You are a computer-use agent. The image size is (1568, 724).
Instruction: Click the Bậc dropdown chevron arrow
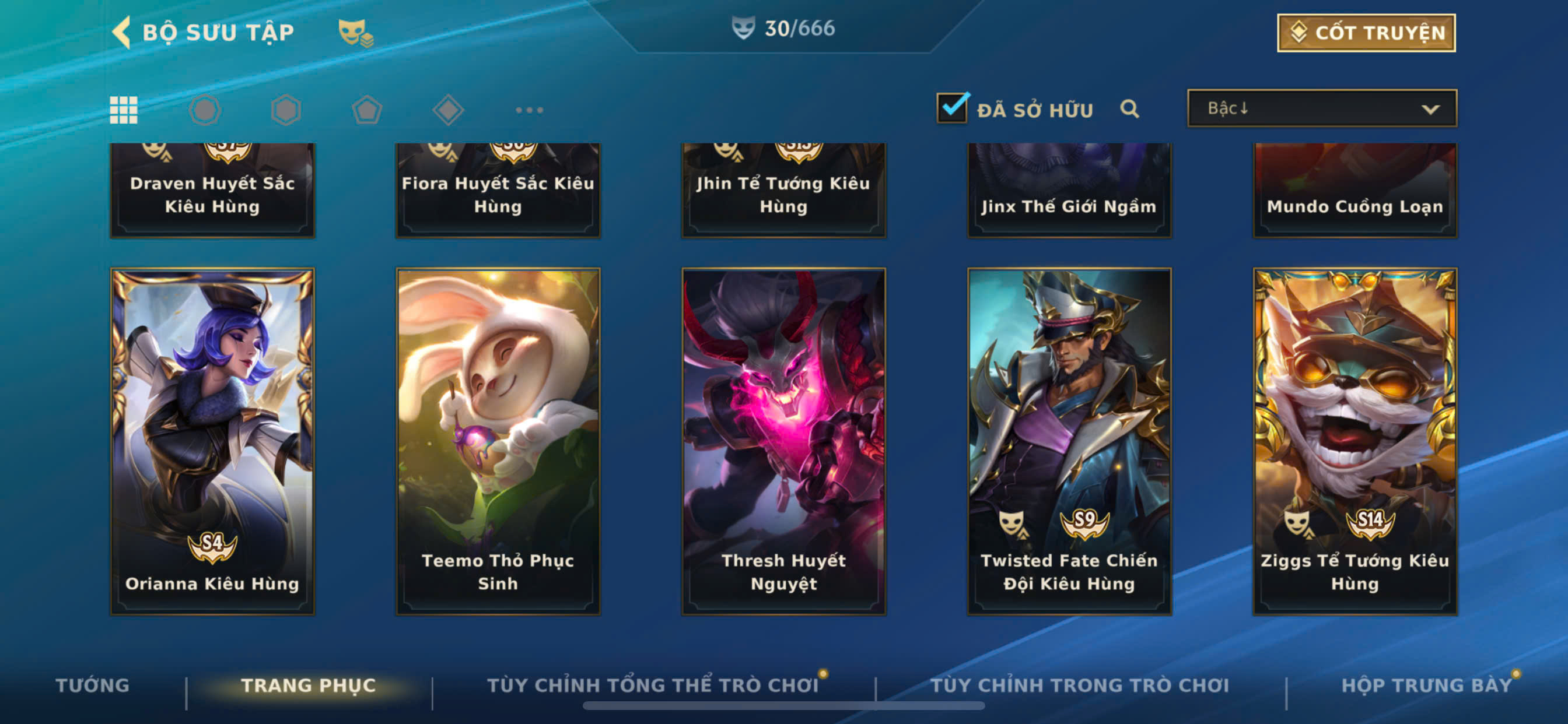(1430, 110)
